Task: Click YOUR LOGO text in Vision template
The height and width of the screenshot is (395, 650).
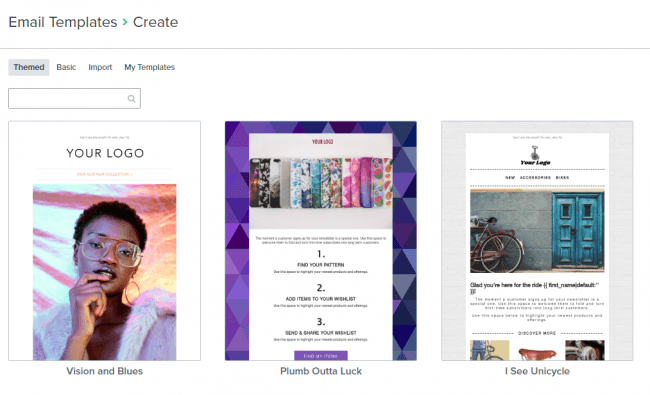Action: point(105,153)
